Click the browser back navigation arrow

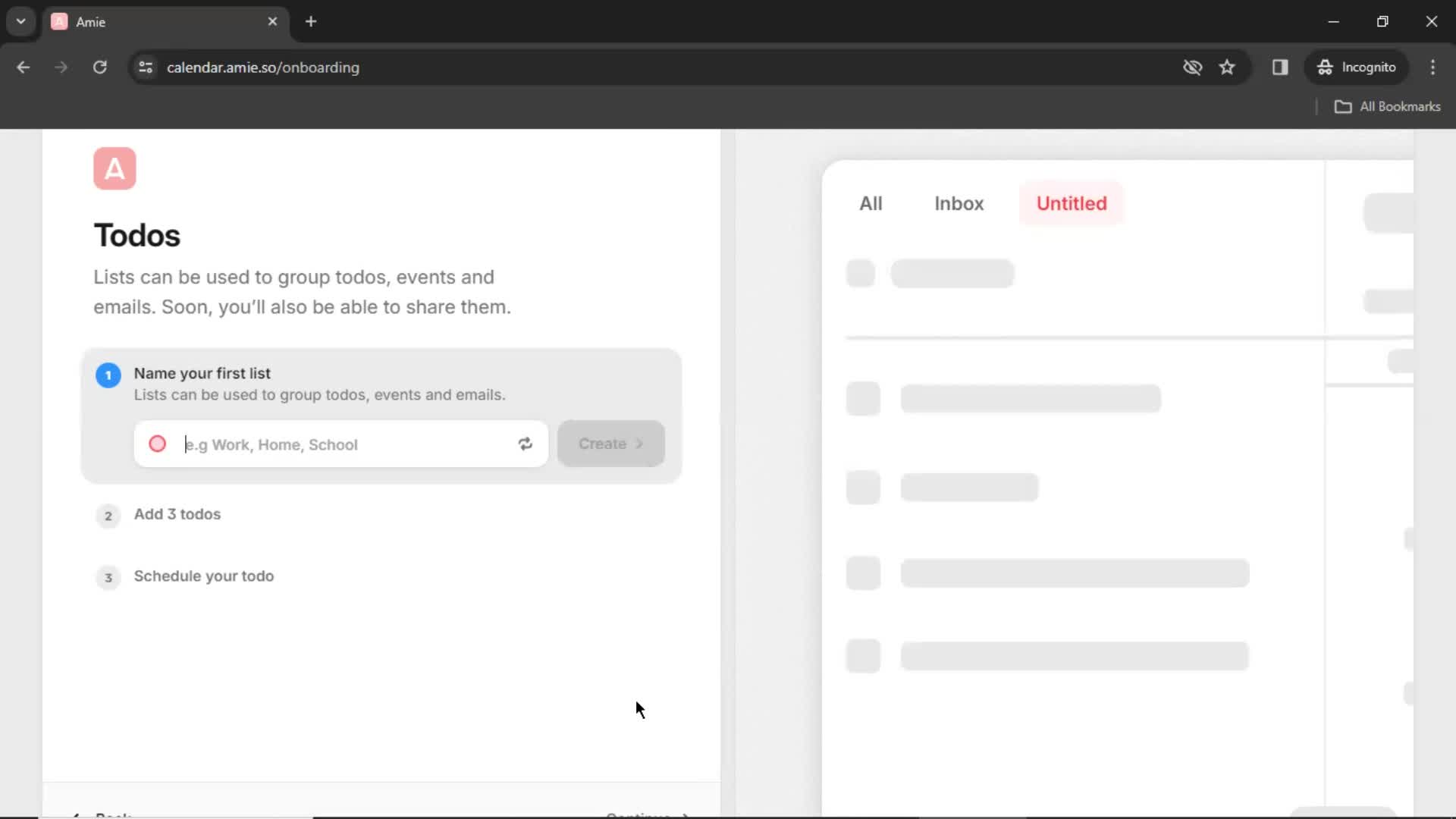click(23, 67)
